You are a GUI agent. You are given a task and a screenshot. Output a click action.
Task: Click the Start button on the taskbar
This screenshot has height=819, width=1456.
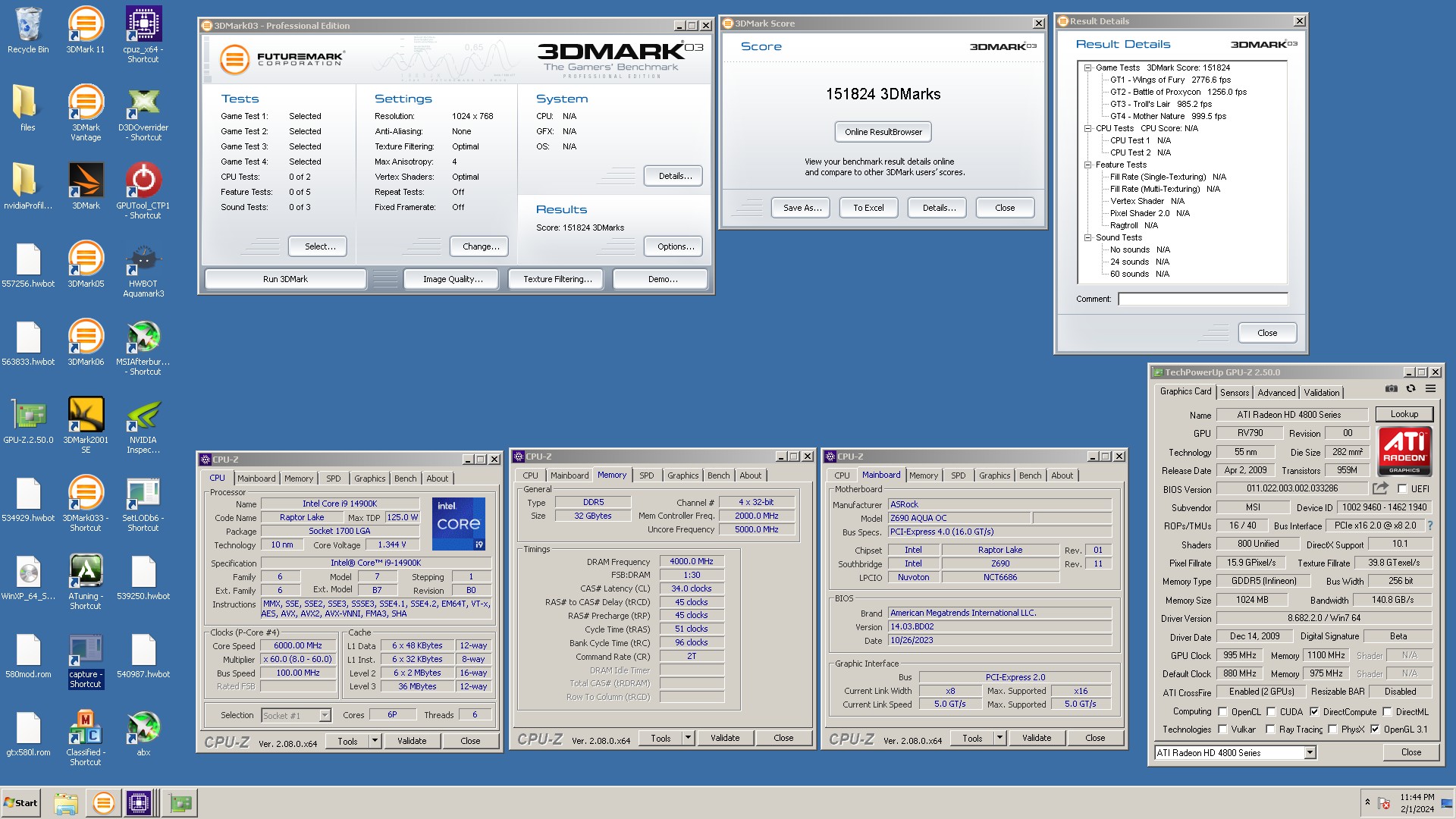click(x=21, y=803)
